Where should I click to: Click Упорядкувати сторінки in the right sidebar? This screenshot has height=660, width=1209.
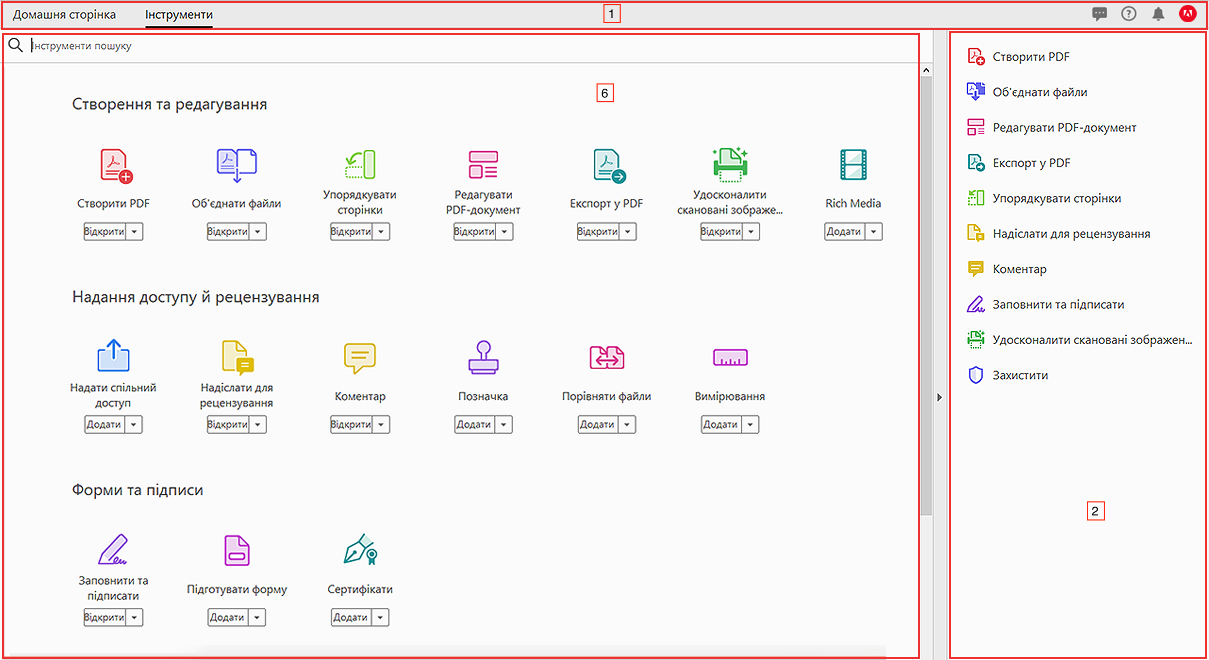tap(1044, 198)
